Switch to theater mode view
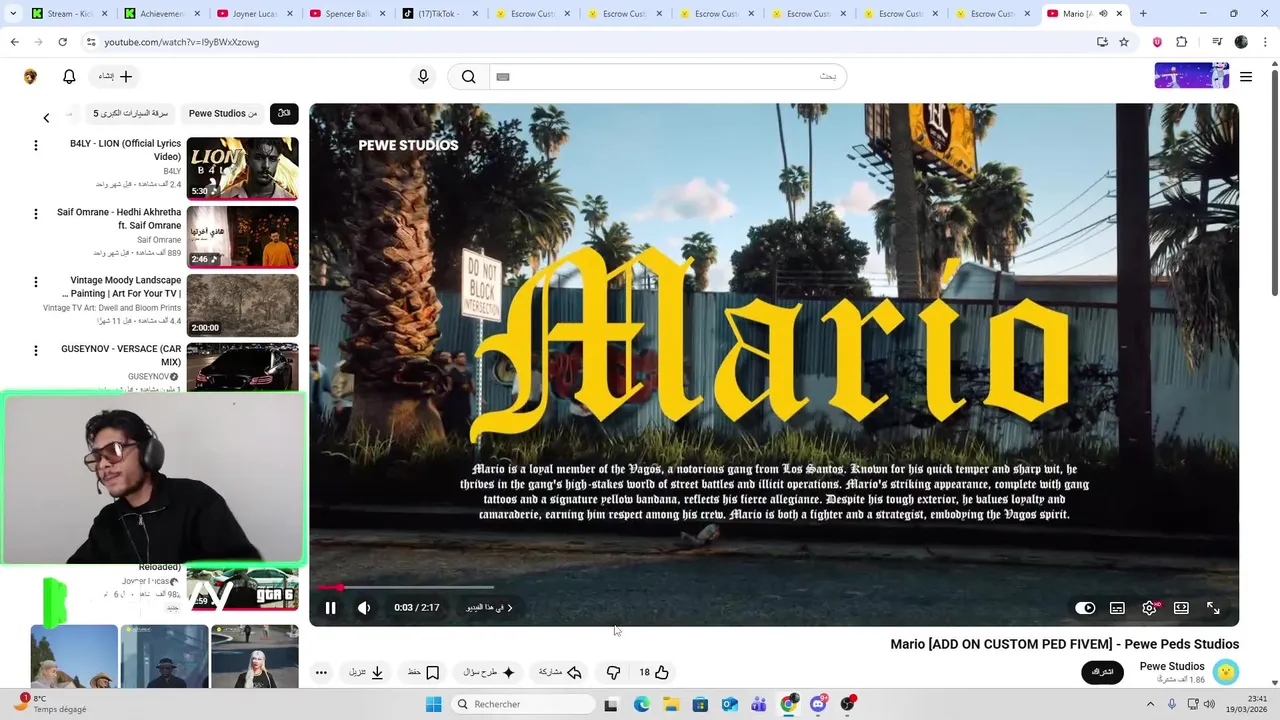Viewport: 1280px width, 720px height. (x=1181, y=608)
